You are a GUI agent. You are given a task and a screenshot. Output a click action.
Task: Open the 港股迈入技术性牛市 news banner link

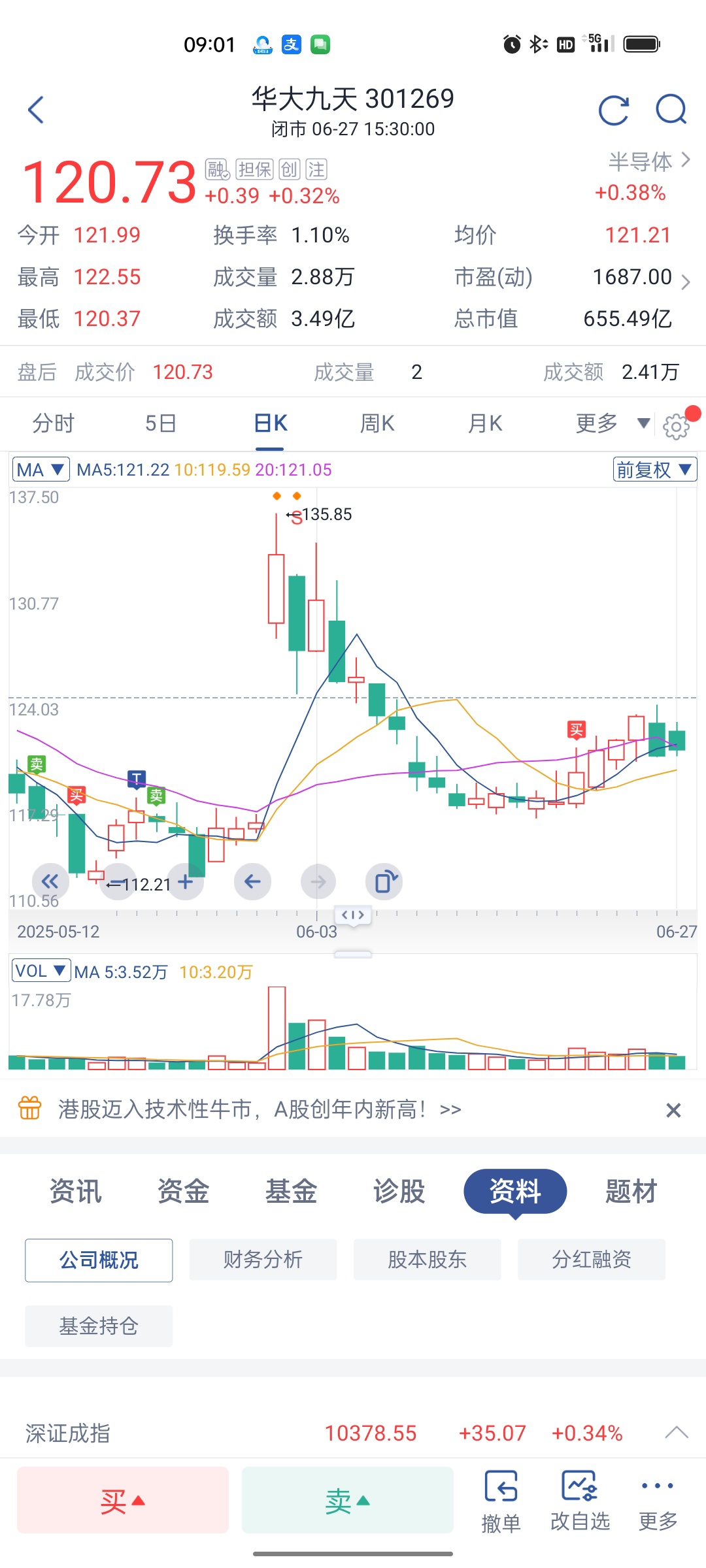tap(260, 1109)
